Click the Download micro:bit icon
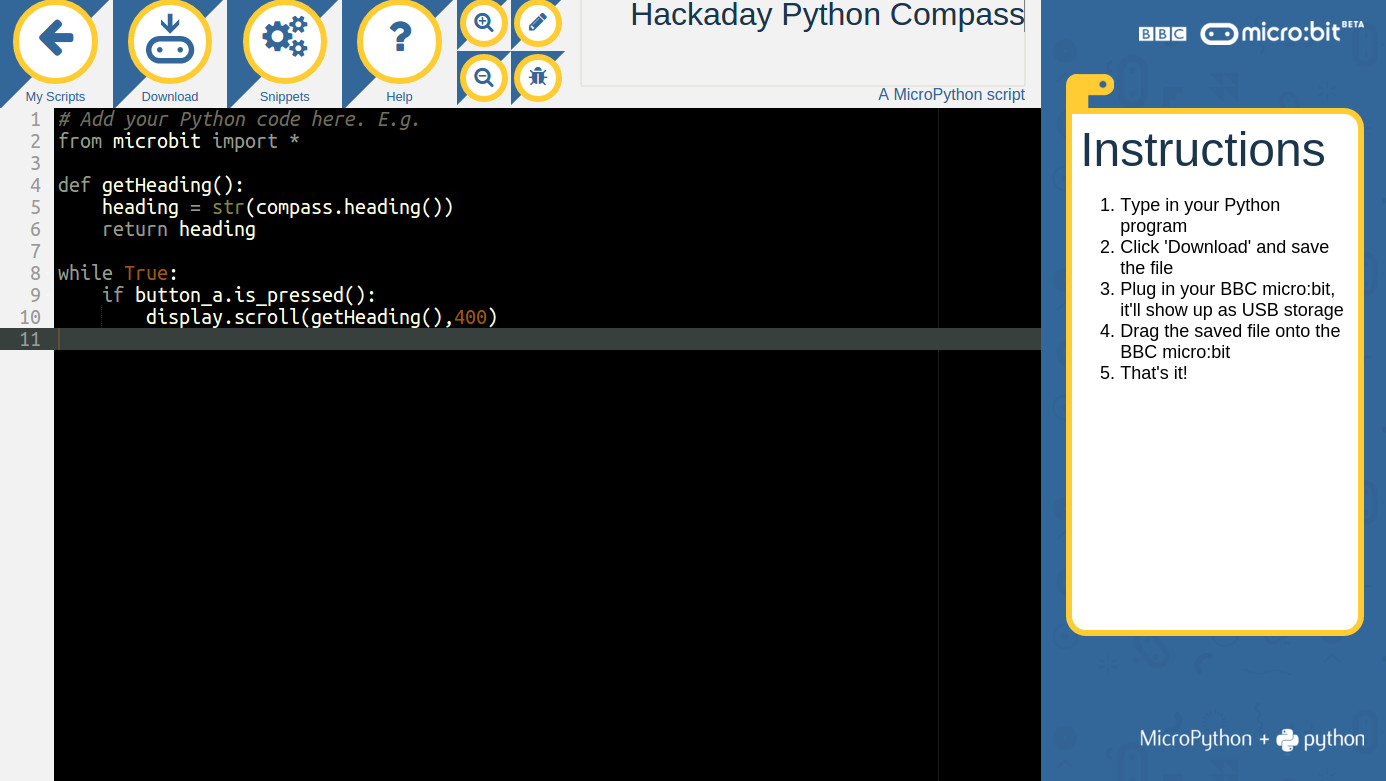The width and height of the screenshot is (1386, 781). click(169, 41)
